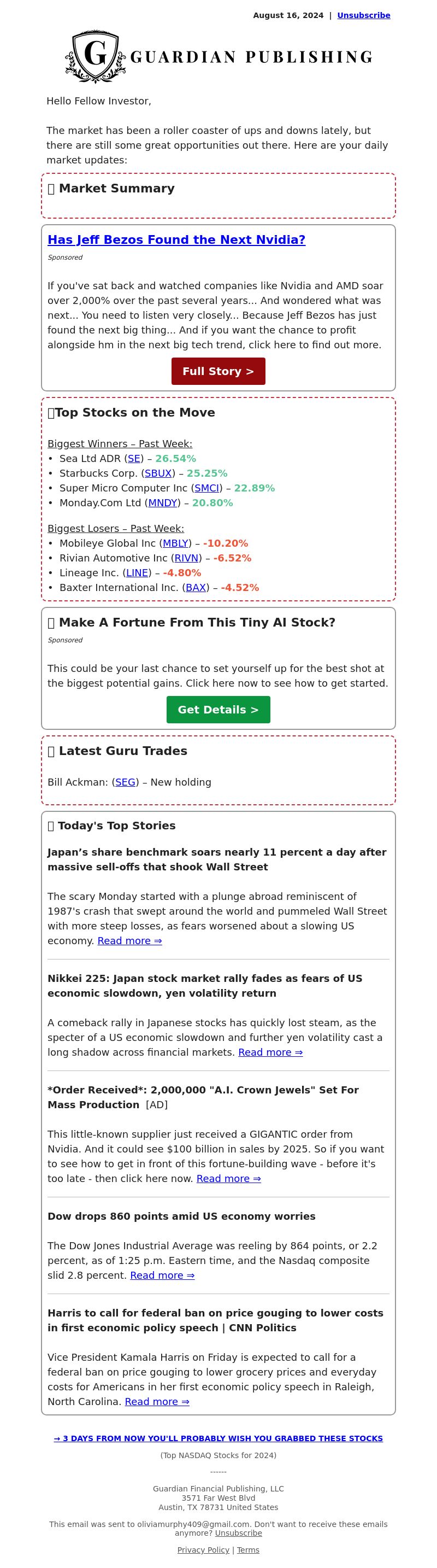Open Bill Ackman's SEG holding link
Screen dimensions: 437x1568
point(125,782)
